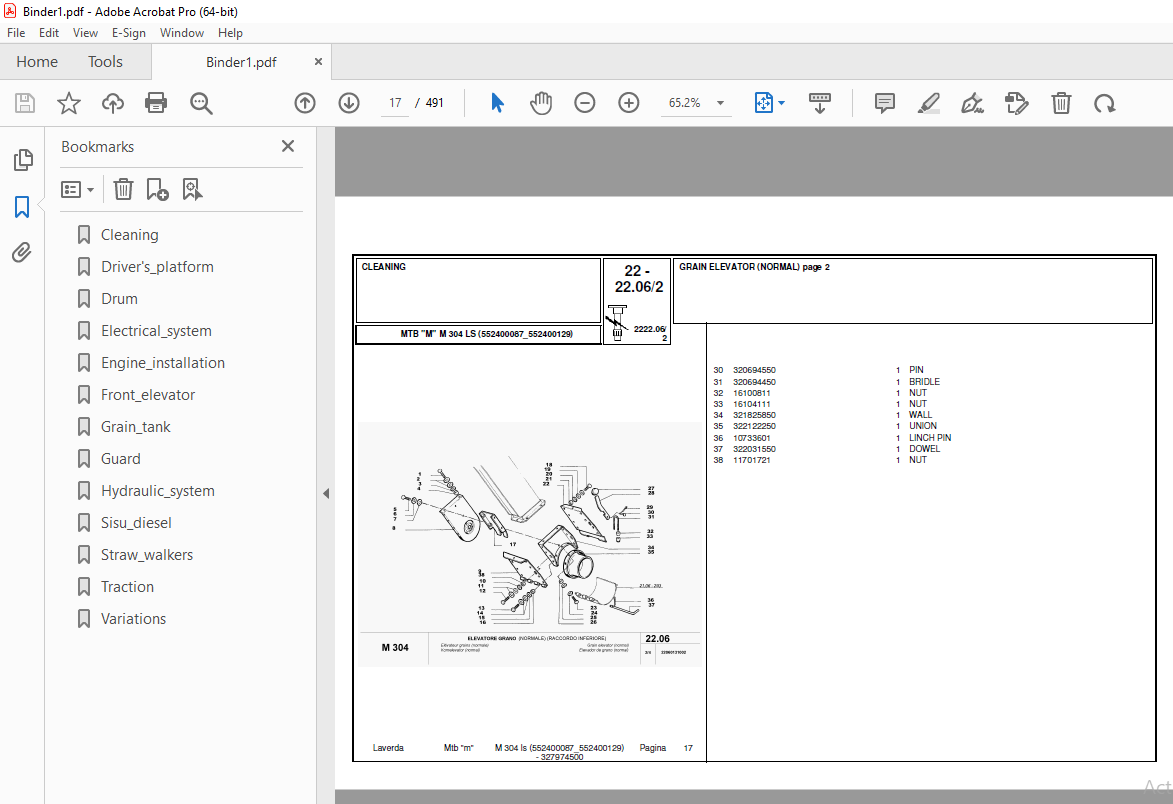Open the sign document pen tool
Screen dimensions: 1173x804
973,103
